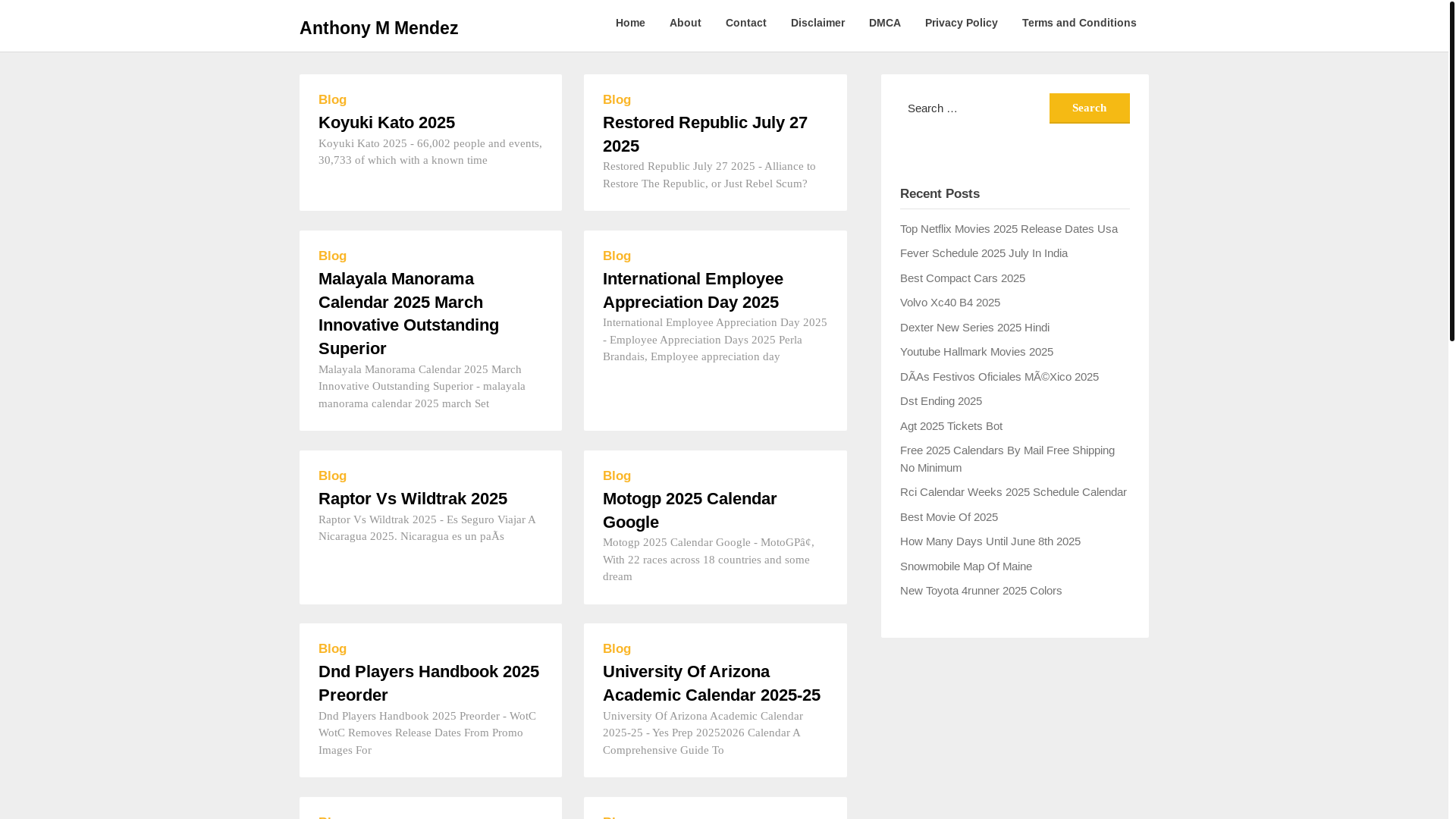Go to the About page
Screen dimensions: 1456x819
685,23
